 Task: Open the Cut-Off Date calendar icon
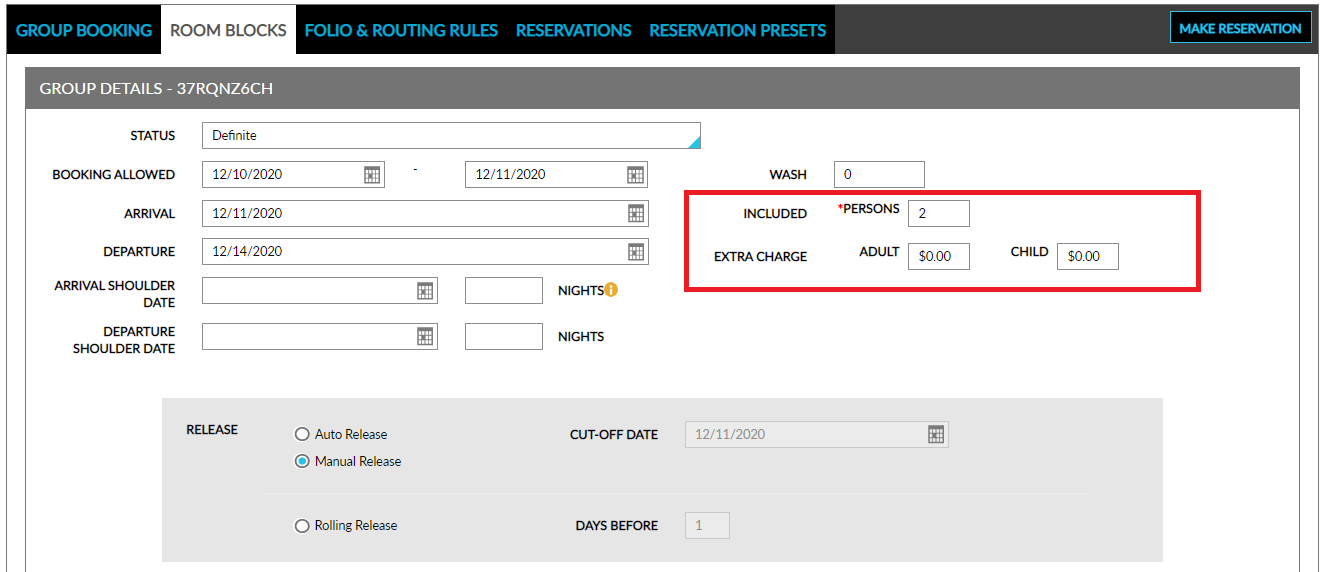(x=936, y=434)
